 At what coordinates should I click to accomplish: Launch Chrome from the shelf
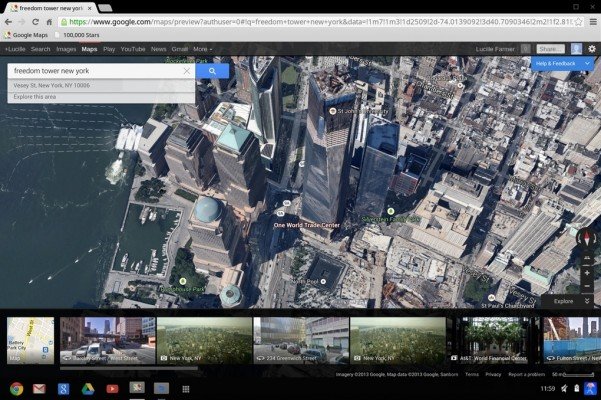tap(16, 389)
